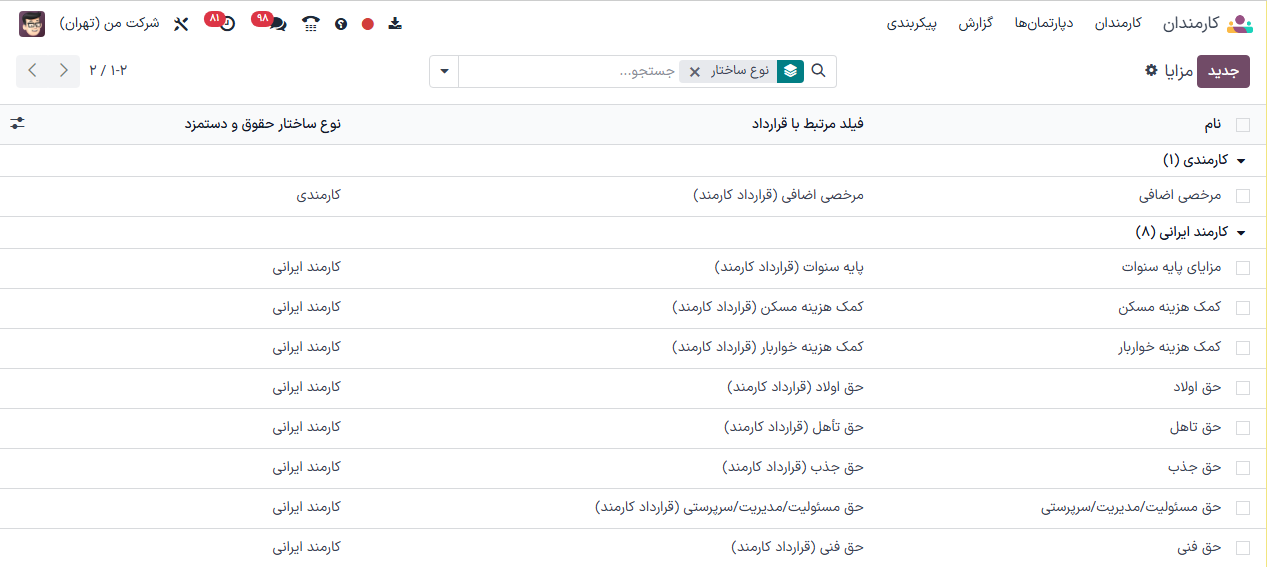Click the column settings adjust icon
1267x567 pixels.
pos(18,124)
